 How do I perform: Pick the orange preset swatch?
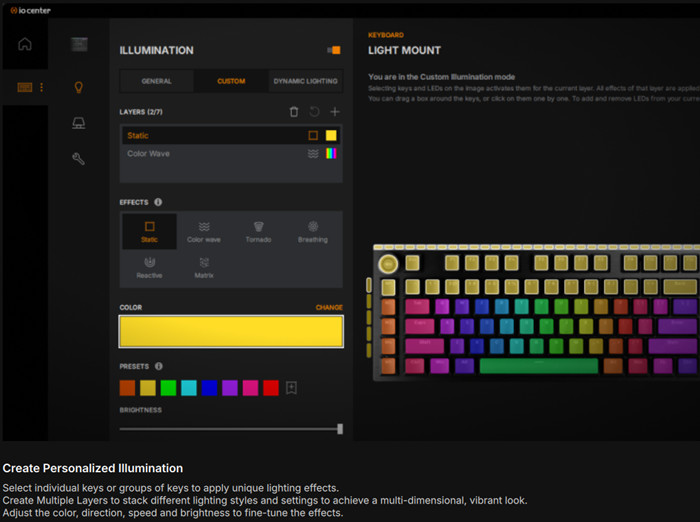tap(127, 388)
